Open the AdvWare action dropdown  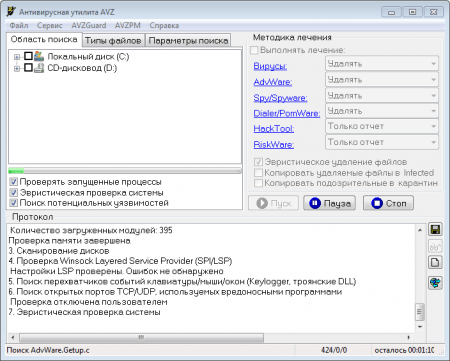pos(382,80)
